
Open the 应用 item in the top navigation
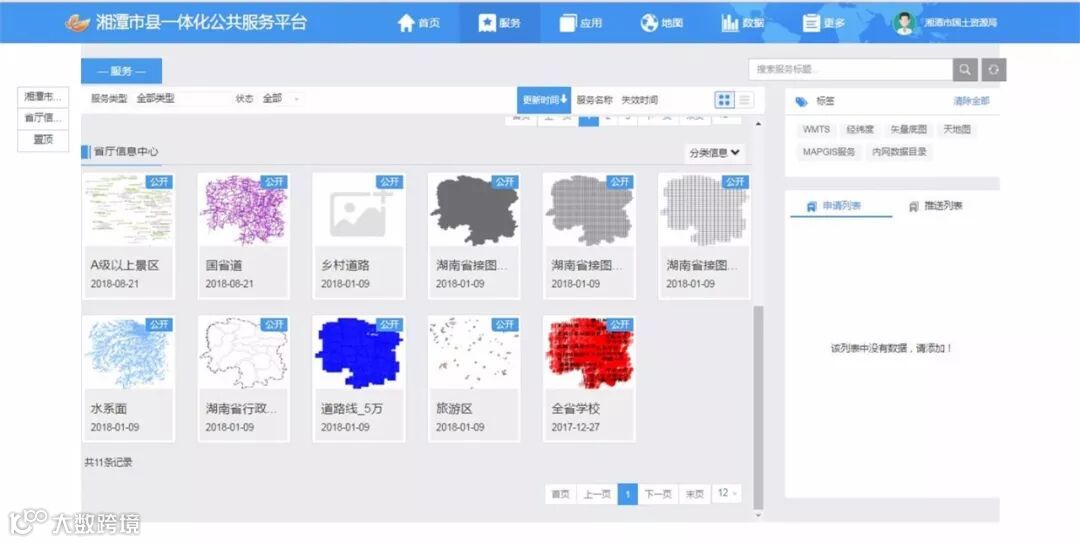coord(581,23)
